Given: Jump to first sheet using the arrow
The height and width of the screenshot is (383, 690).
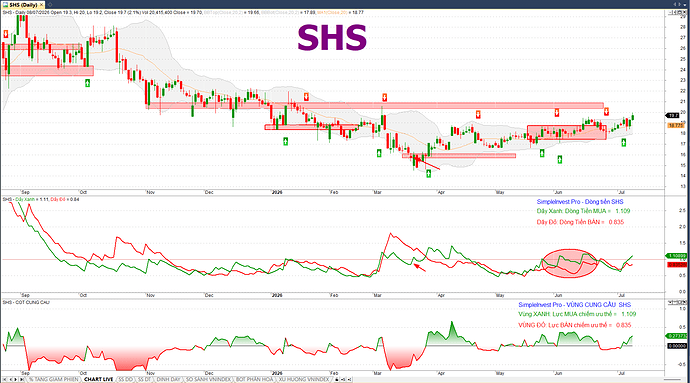Looking at the screenshot, I should (x=5, y=379).
